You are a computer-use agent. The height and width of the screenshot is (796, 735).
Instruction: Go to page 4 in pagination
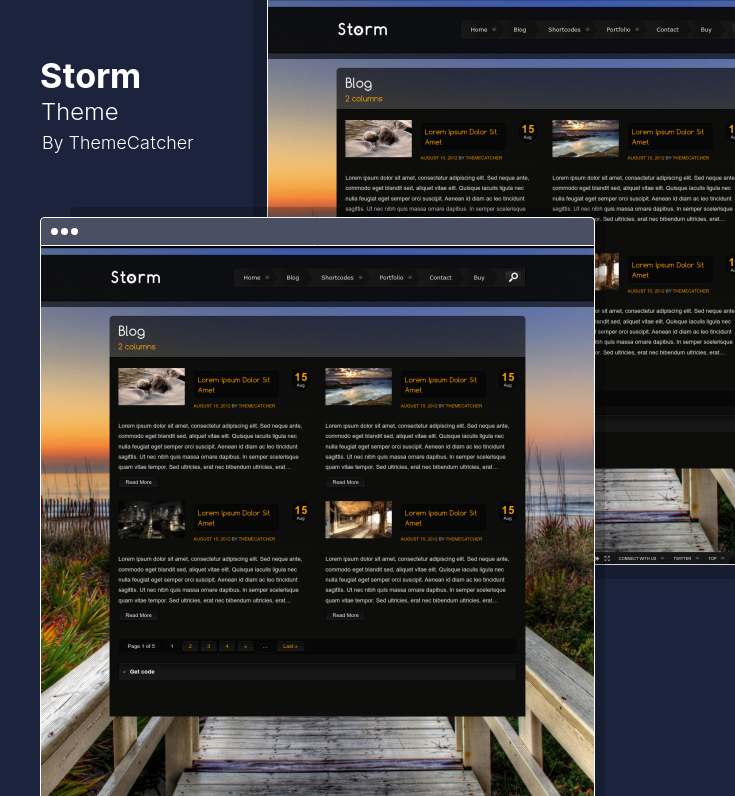[227, 646]
